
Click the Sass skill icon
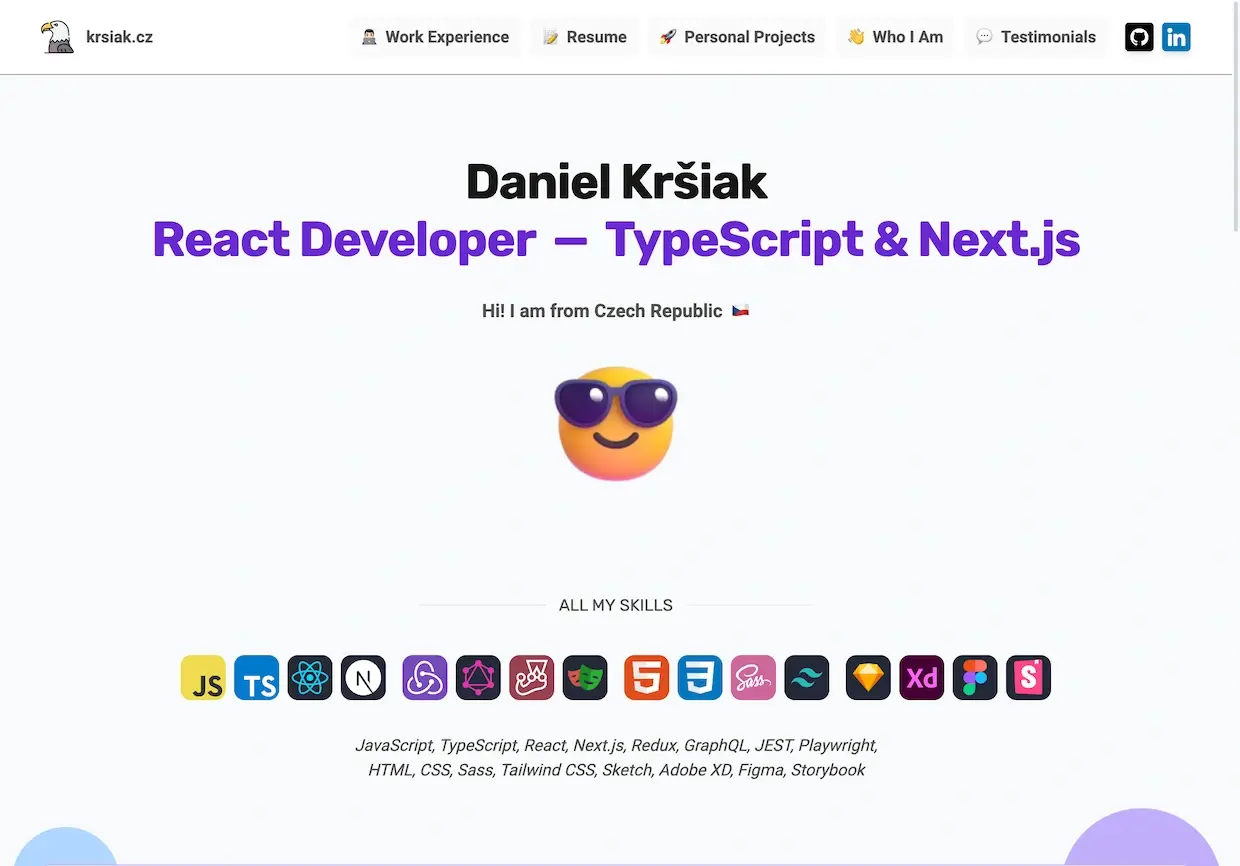[753, 678]
